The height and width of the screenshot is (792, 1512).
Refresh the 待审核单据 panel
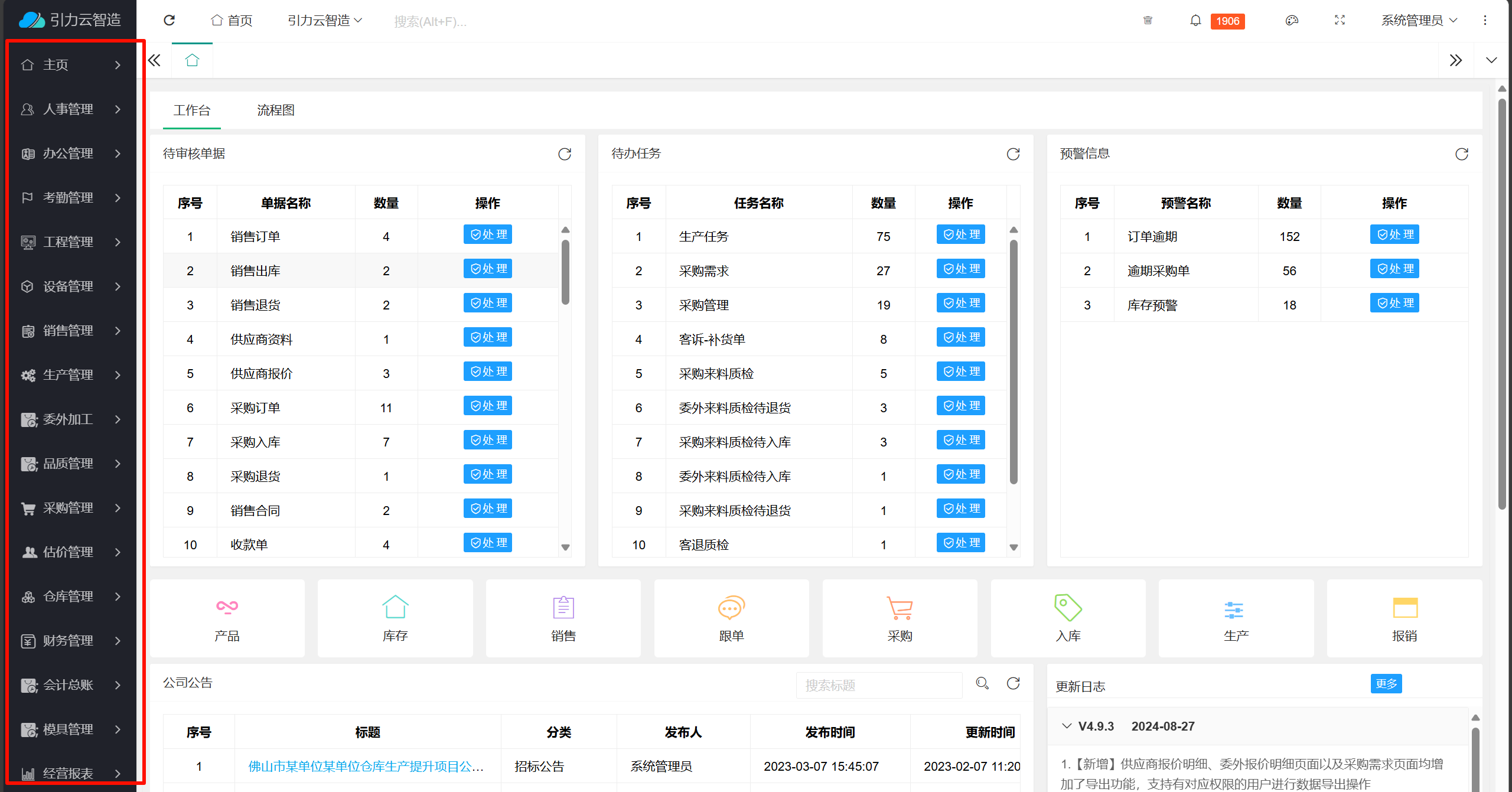(565, 154)
